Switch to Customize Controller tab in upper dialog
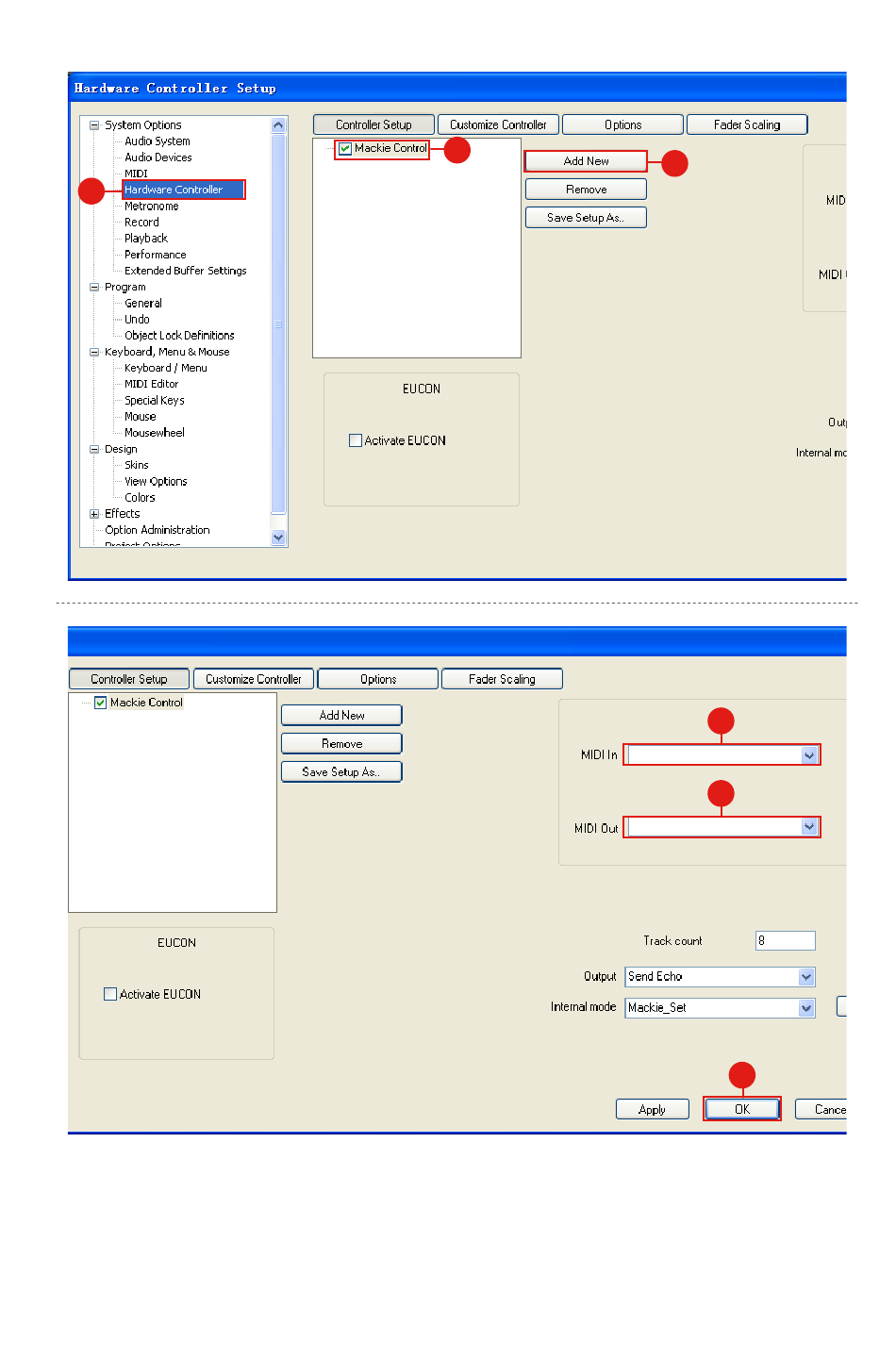This screenshot has width=896, height=1358. (498, 124)
